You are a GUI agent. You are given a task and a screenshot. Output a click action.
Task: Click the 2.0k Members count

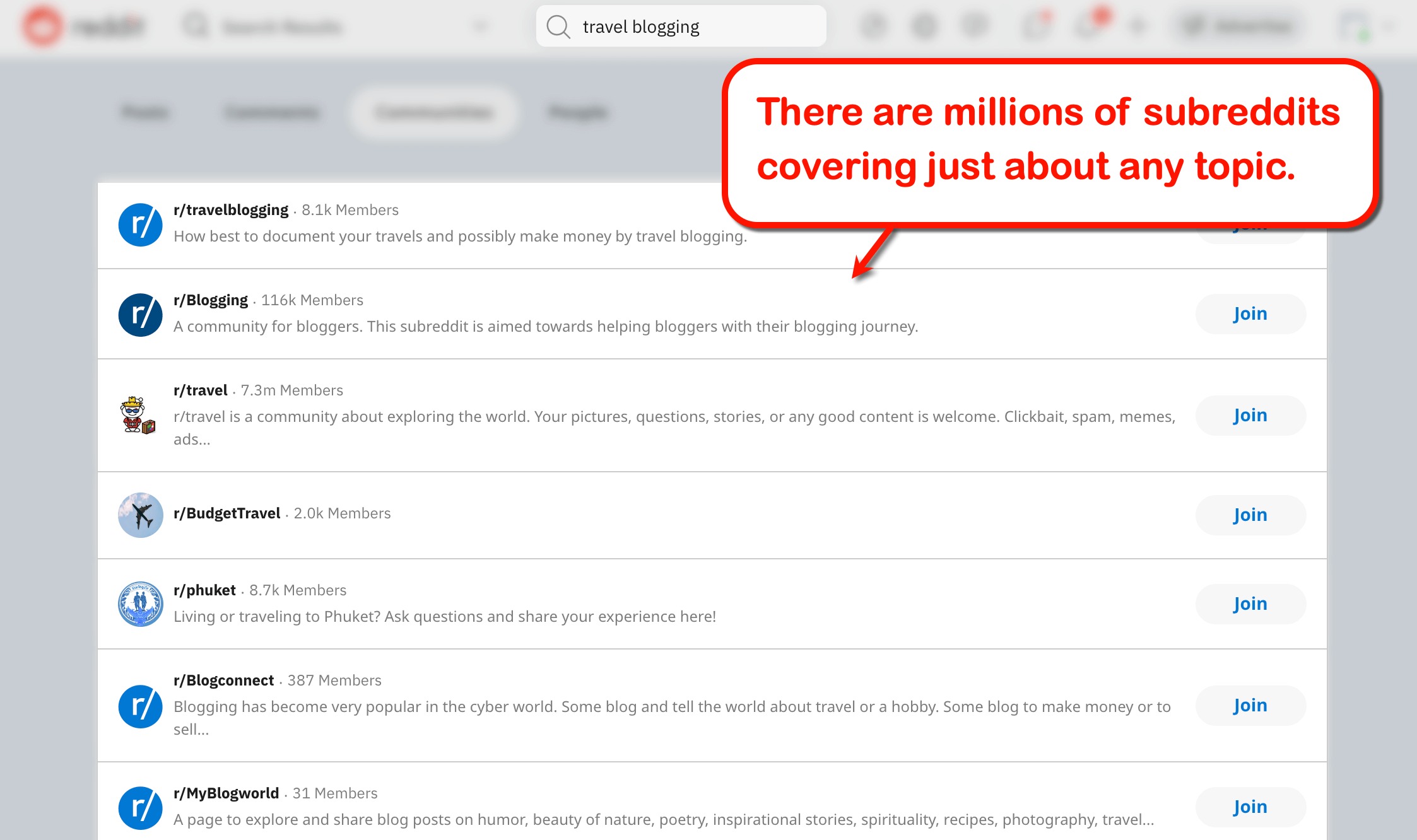click(x=343, y=513)
